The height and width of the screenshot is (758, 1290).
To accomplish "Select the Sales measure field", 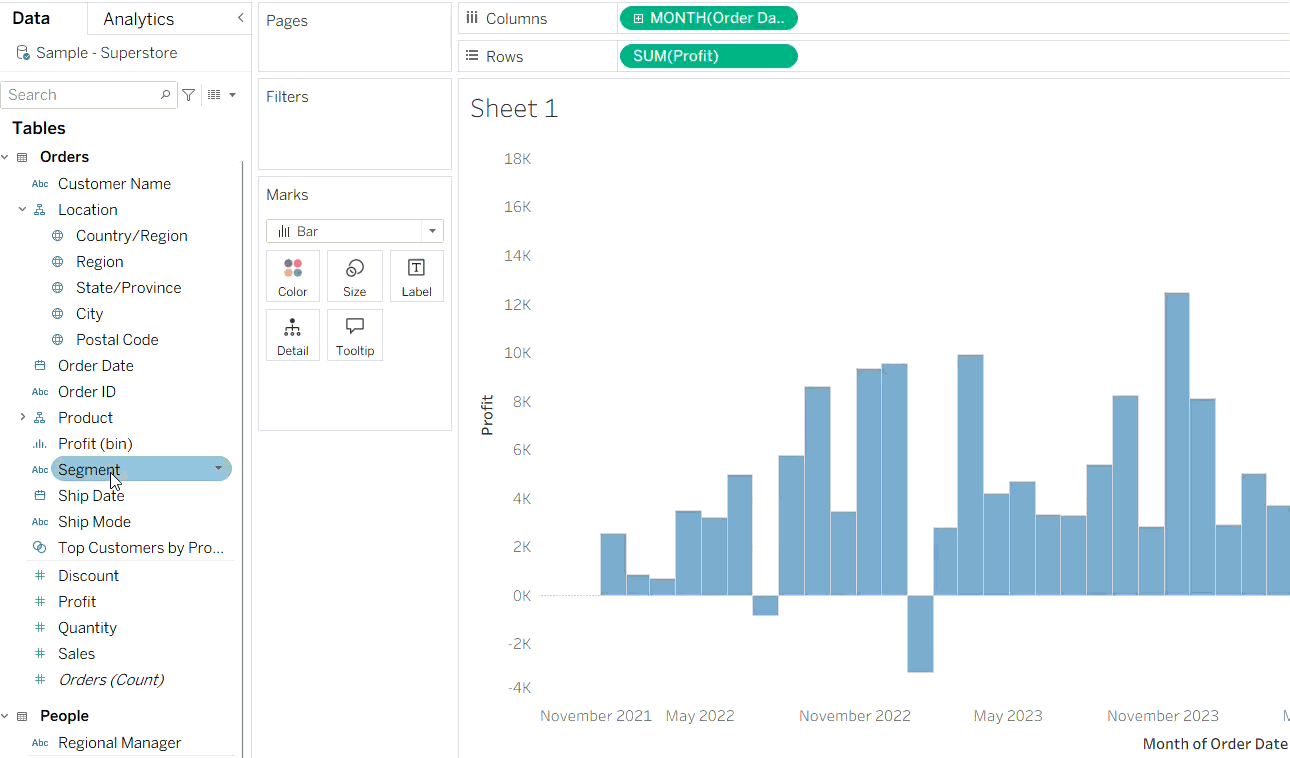I will [76, 654].
